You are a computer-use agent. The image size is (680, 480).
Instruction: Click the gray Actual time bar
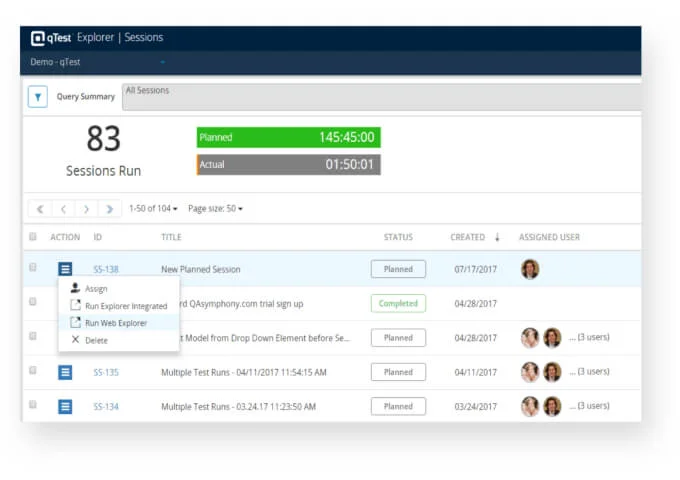(288, 165)
